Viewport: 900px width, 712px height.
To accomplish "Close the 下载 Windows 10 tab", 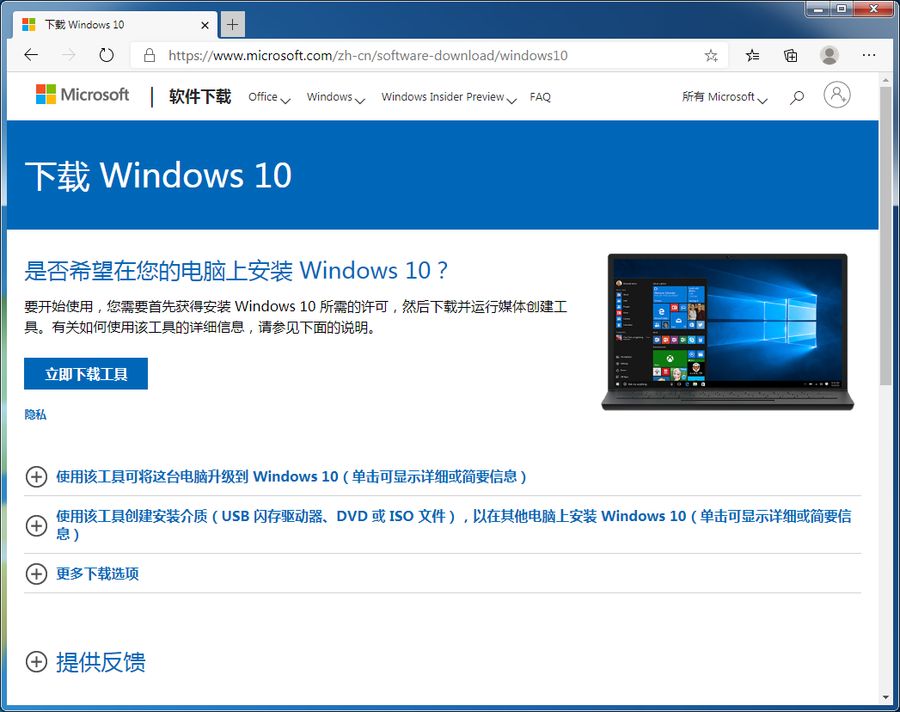I will pyautogui.click(x=205, y=25).
